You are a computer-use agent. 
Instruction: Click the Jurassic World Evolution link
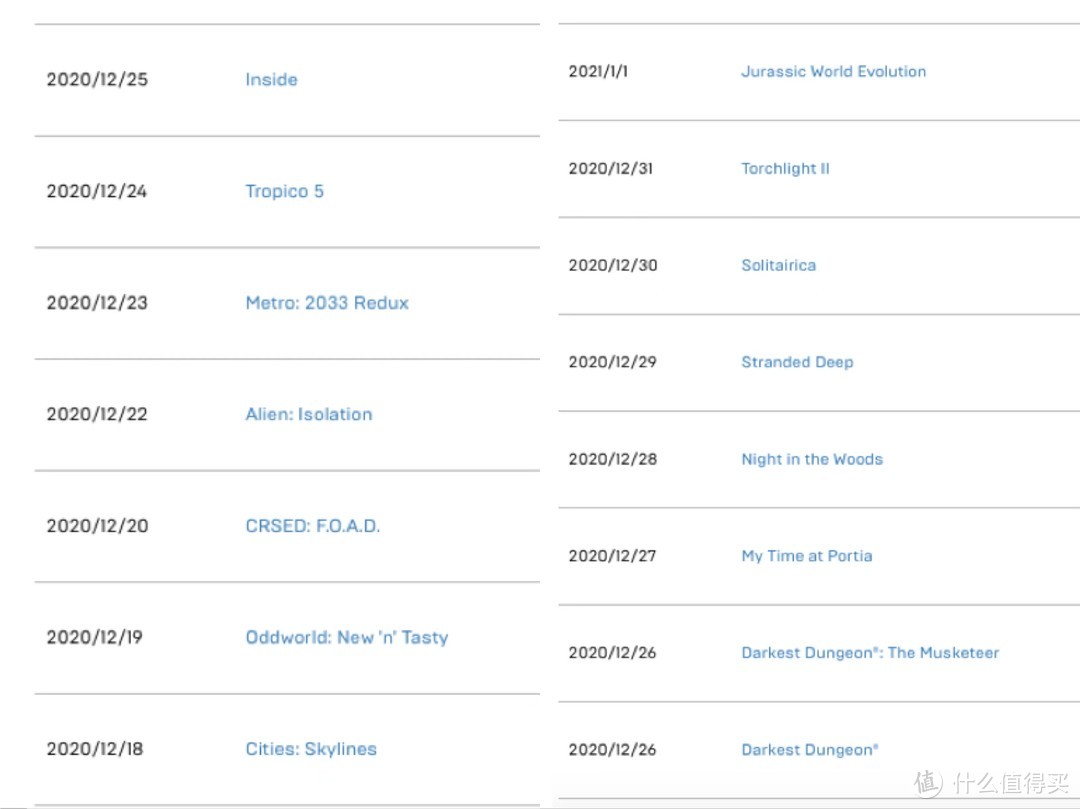click(x=833, y=72)
